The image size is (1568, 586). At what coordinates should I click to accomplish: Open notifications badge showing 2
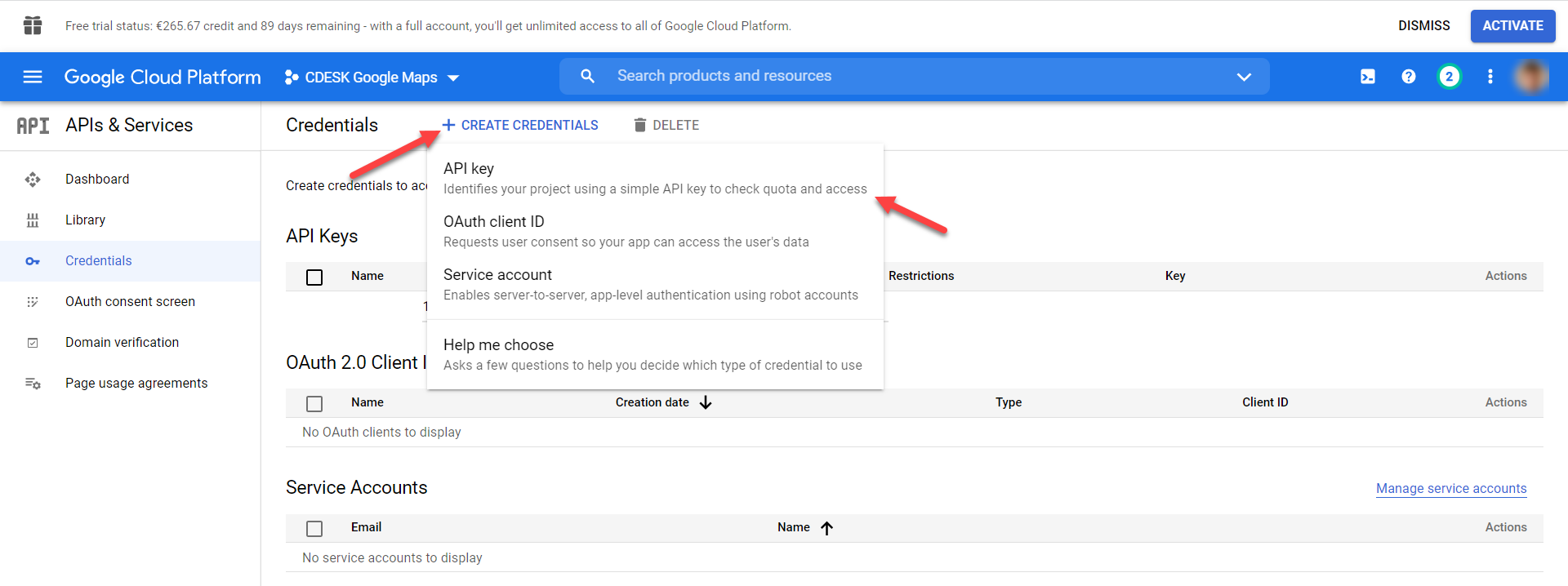click(1450, 77)
